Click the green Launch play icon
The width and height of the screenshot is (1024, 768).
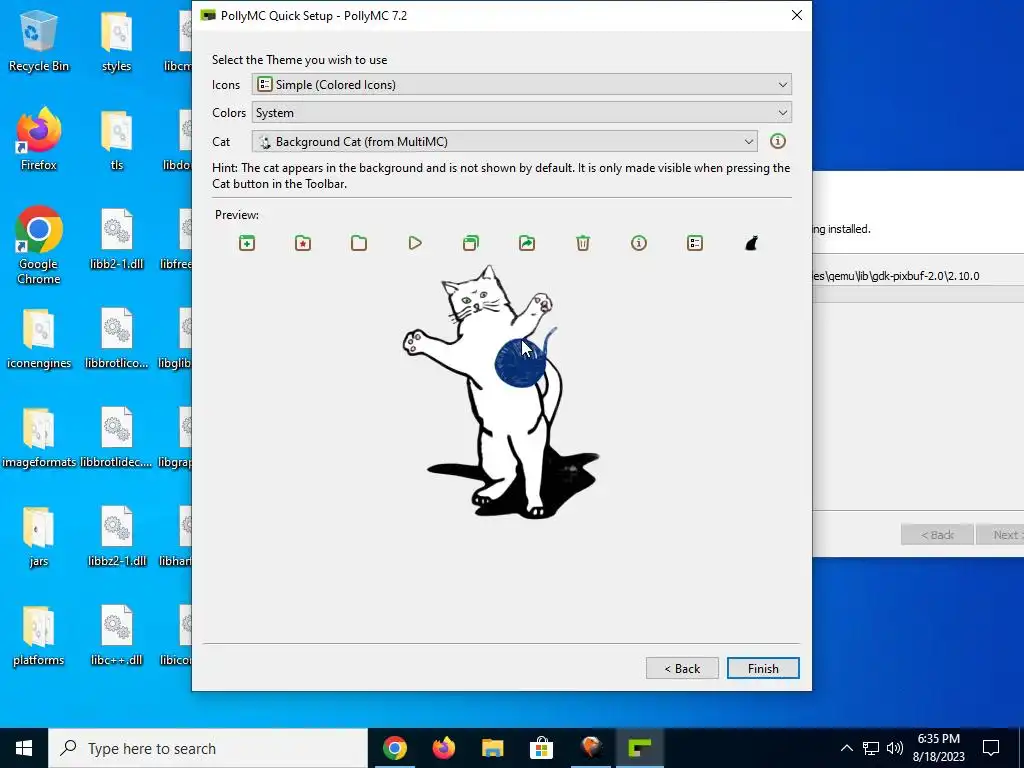[415, 244]
